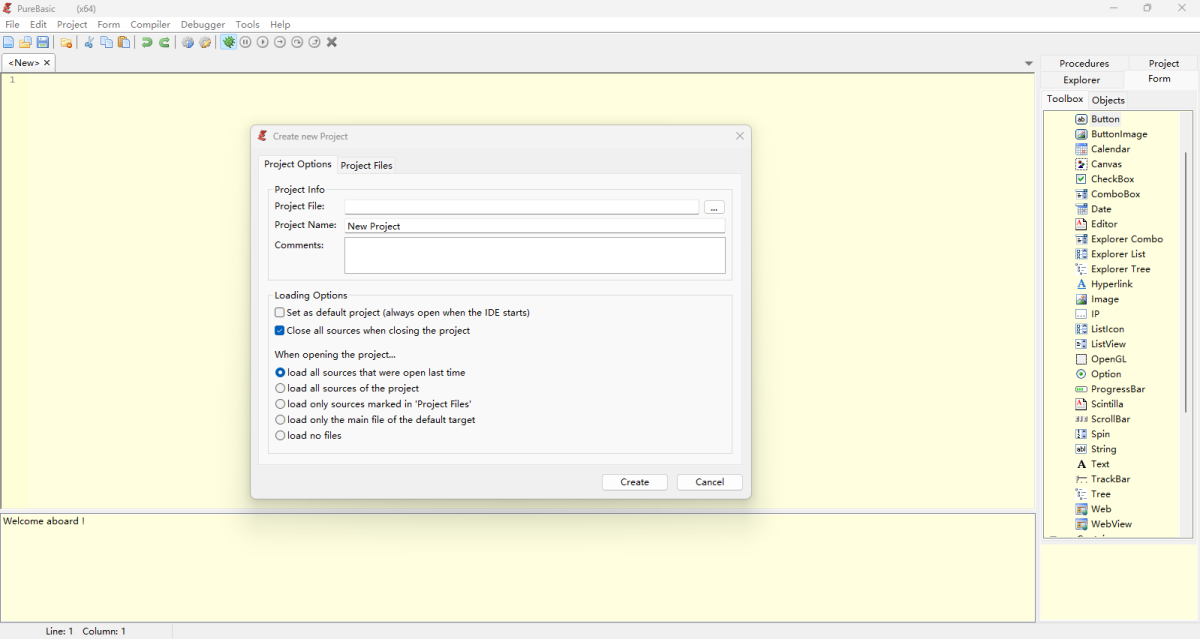This screenshot has height=639, width=1200.
Task: Click the Toolbox list vertical scrollbar
Action: click(1186, 280)
